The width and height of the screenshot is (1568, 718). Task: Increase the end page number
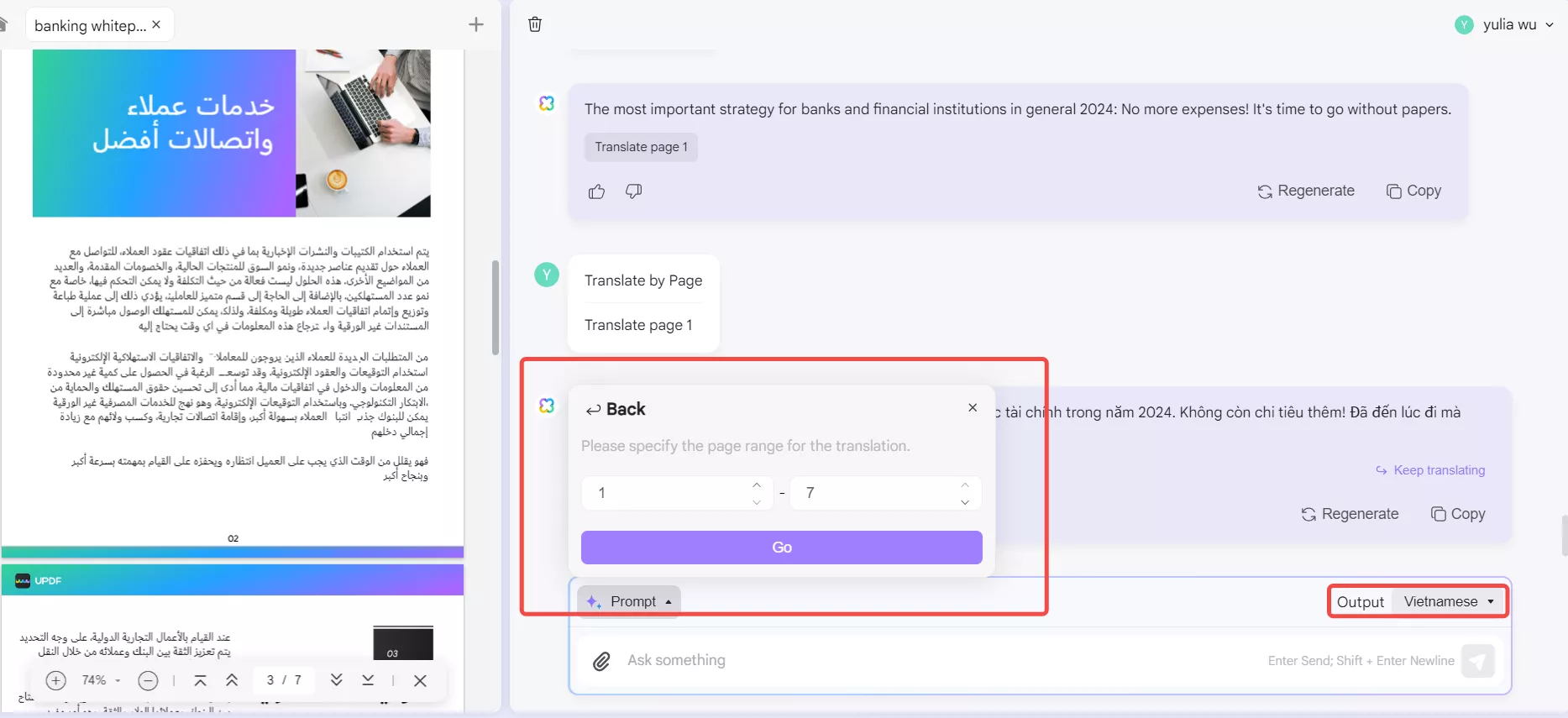coord(965,485)
